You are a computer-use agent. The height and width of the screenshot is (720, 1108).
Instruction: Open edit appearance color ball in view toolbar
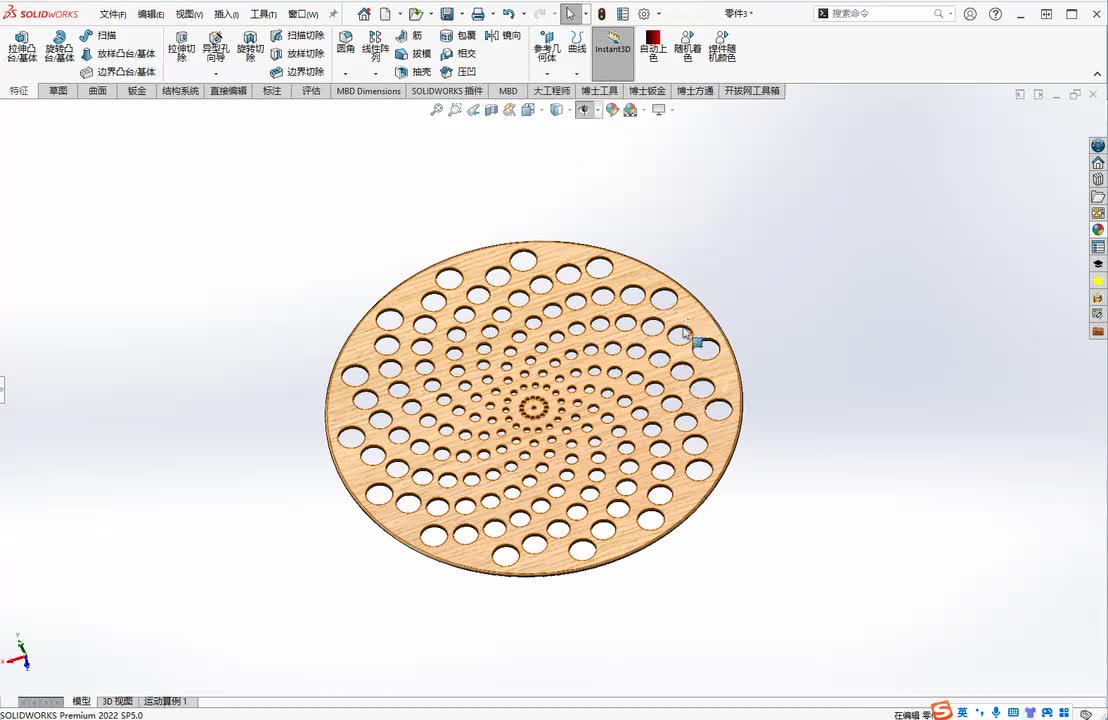click(612, 110)
